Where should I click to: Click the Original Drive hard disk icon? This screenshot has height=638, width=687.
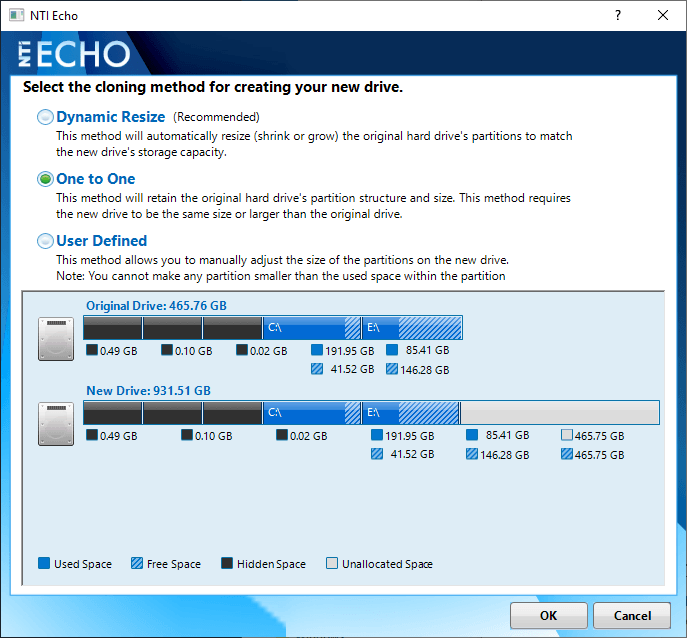click(x=55, y=339)
